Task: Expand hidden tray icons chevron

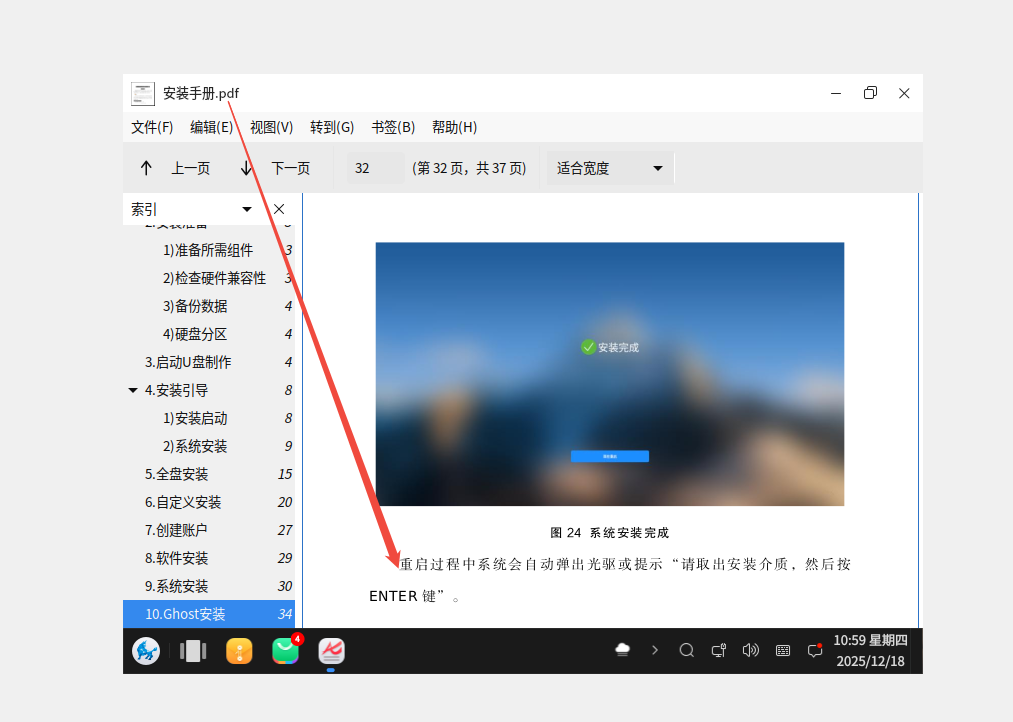Action: click(x=654, y=650)
